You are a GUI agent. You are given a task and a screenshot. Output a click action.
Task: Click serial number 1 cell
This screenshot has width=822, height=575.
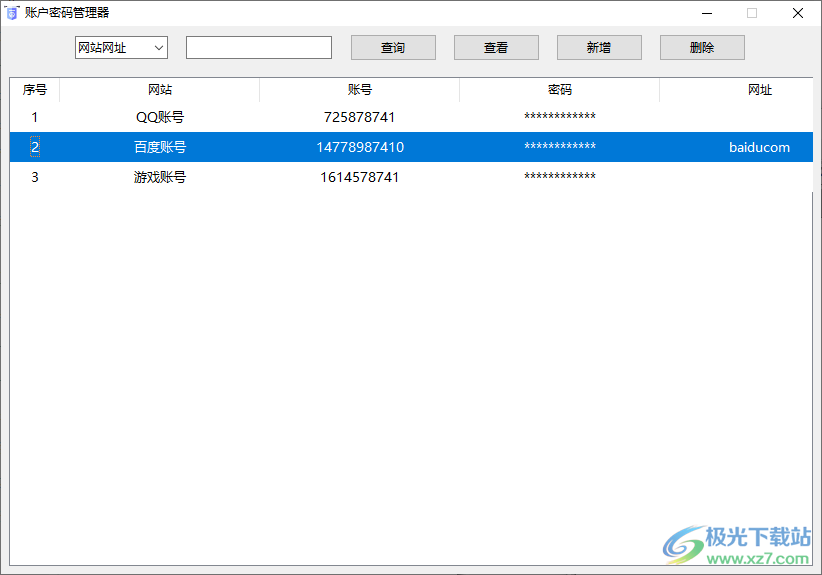tap(35, 117)
